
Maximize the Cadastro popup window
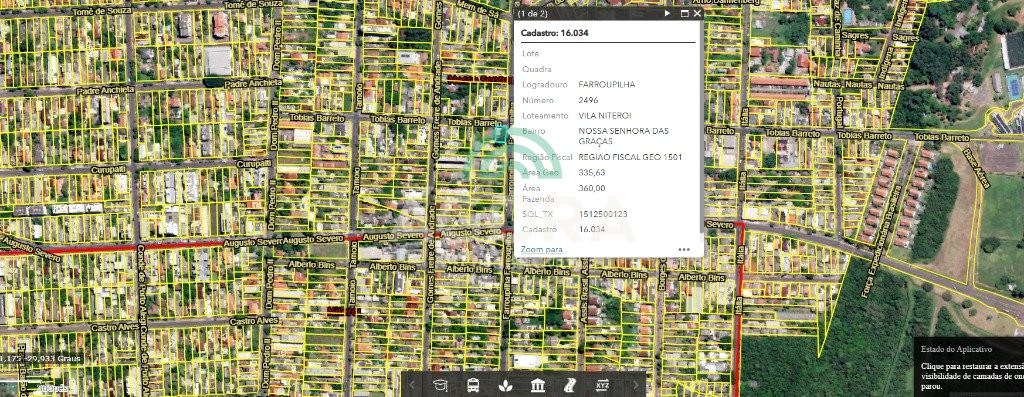(685, 13)
